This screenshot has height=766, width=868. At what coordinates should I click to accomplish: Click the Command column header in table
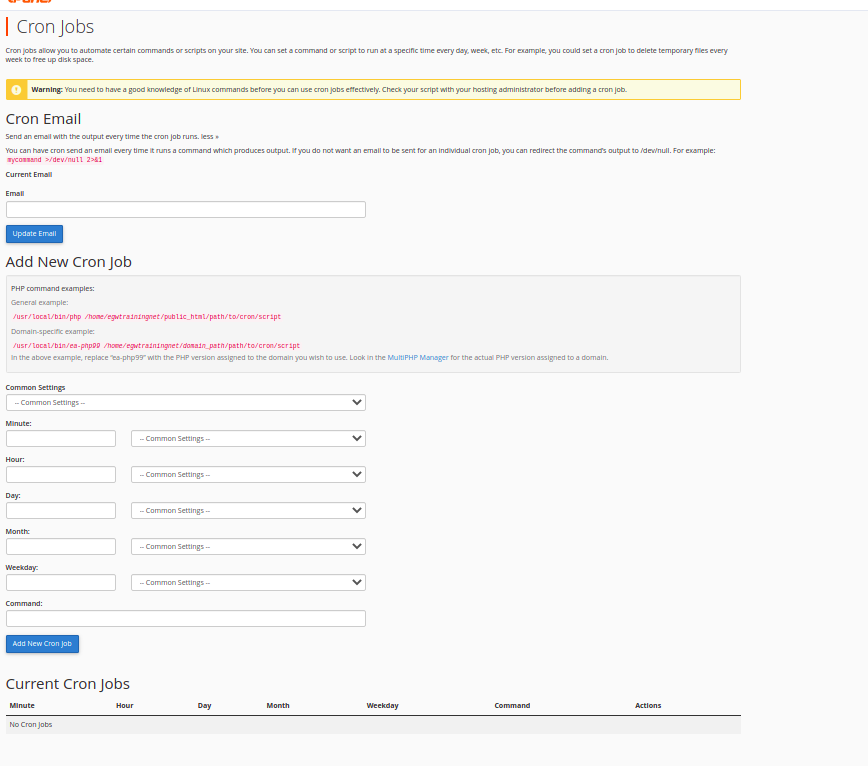point(512,706)
